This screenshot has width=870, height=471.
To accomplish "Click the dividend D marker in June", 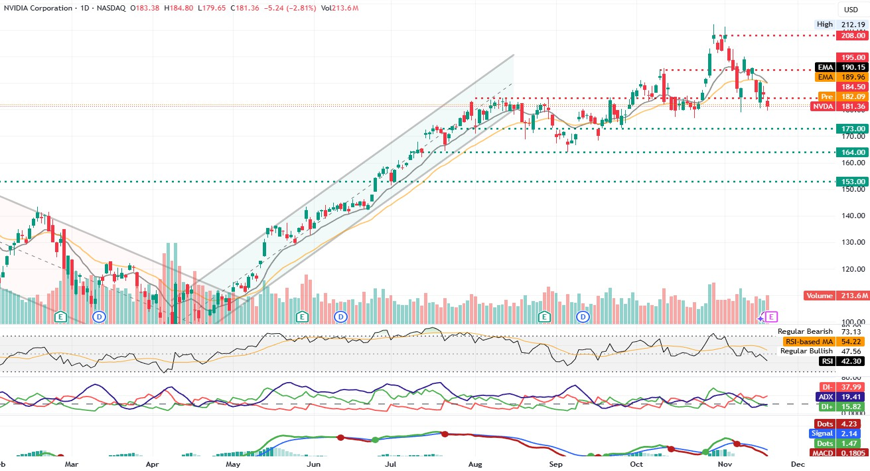I will pos(341,317).
